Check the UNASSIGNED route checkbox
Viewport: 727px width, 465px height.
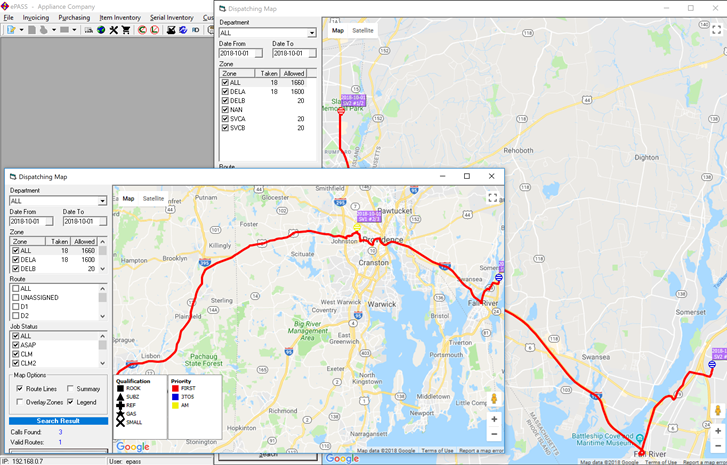[16, 298]
